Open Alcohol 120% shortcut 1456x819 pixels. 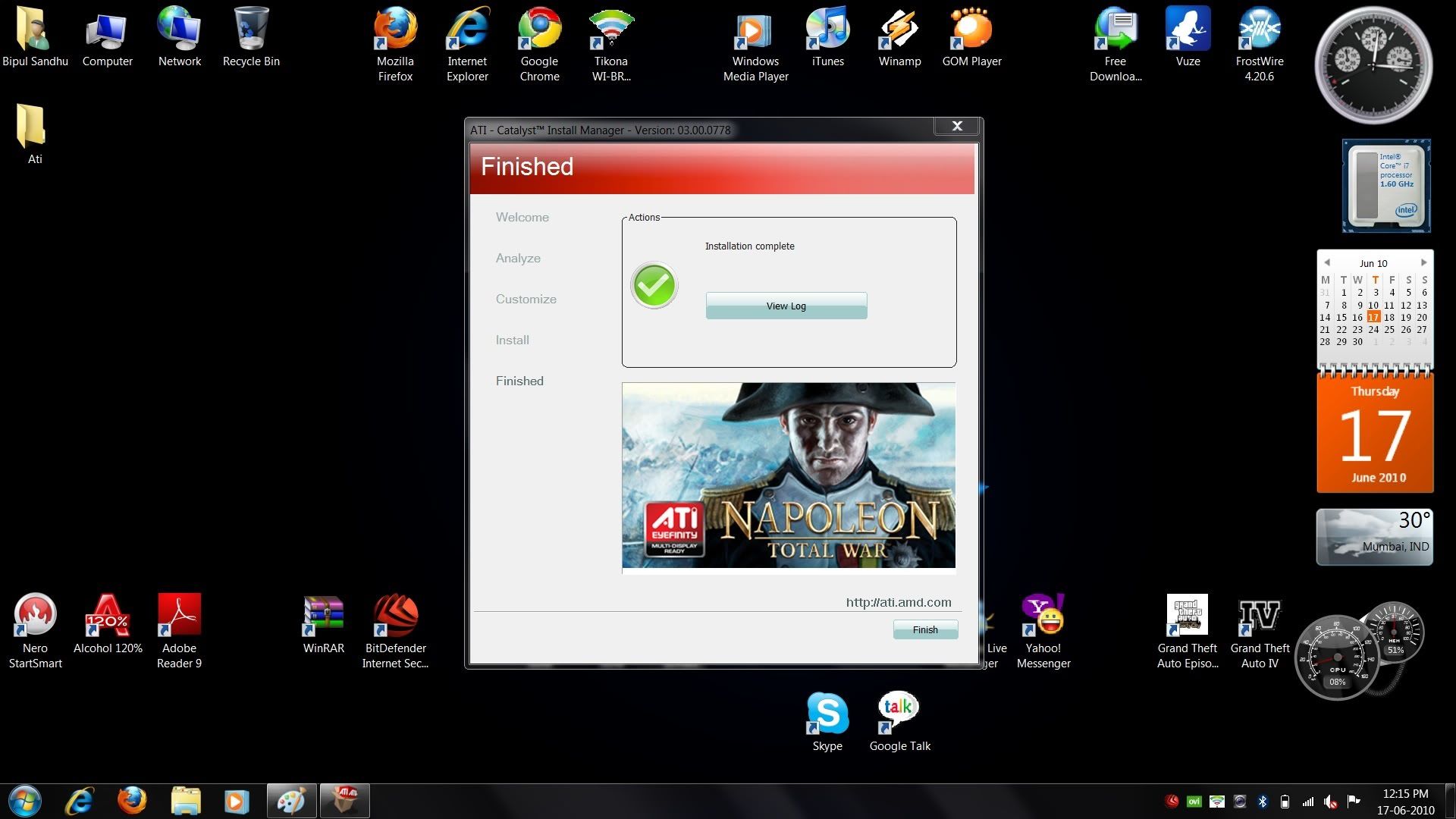108,623
